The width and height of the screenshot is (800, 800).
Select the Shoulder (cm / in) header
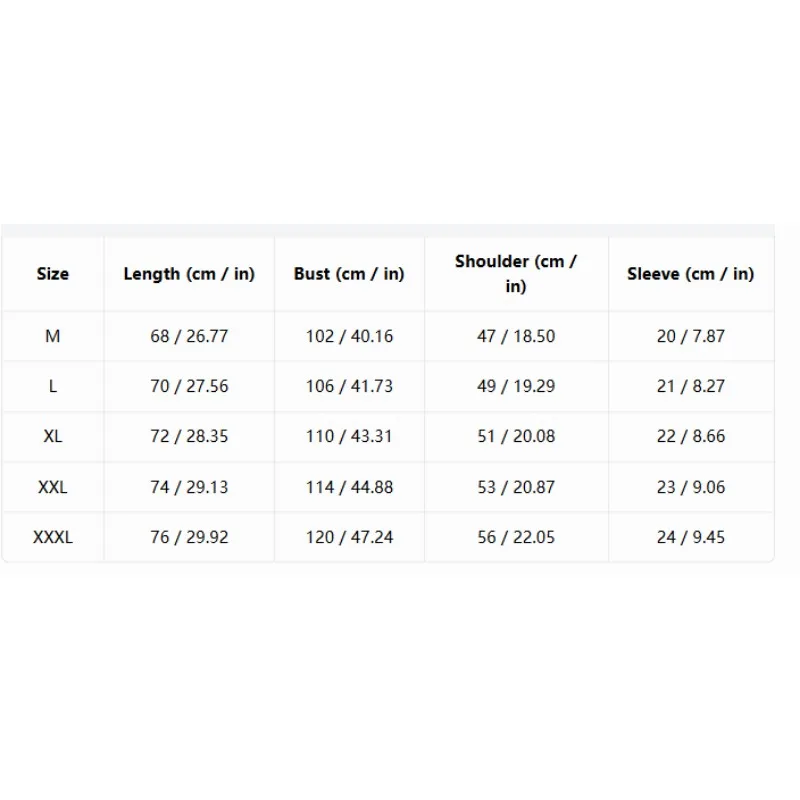[x=516, y=273]
